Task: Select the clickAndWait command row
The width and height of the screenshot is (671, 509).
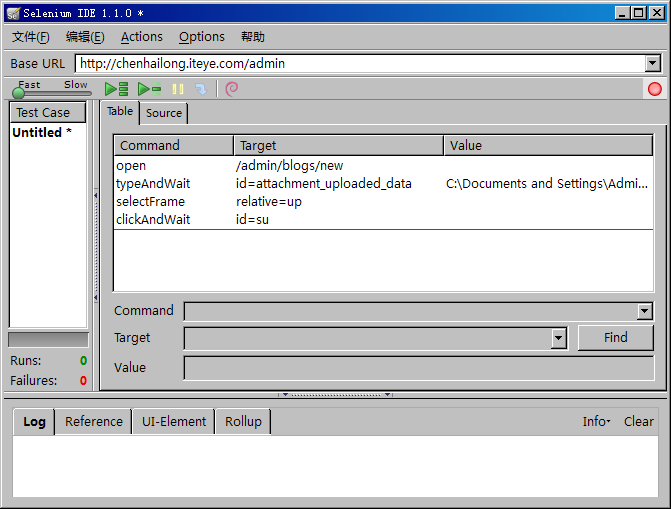Action: tap(383, 220)
